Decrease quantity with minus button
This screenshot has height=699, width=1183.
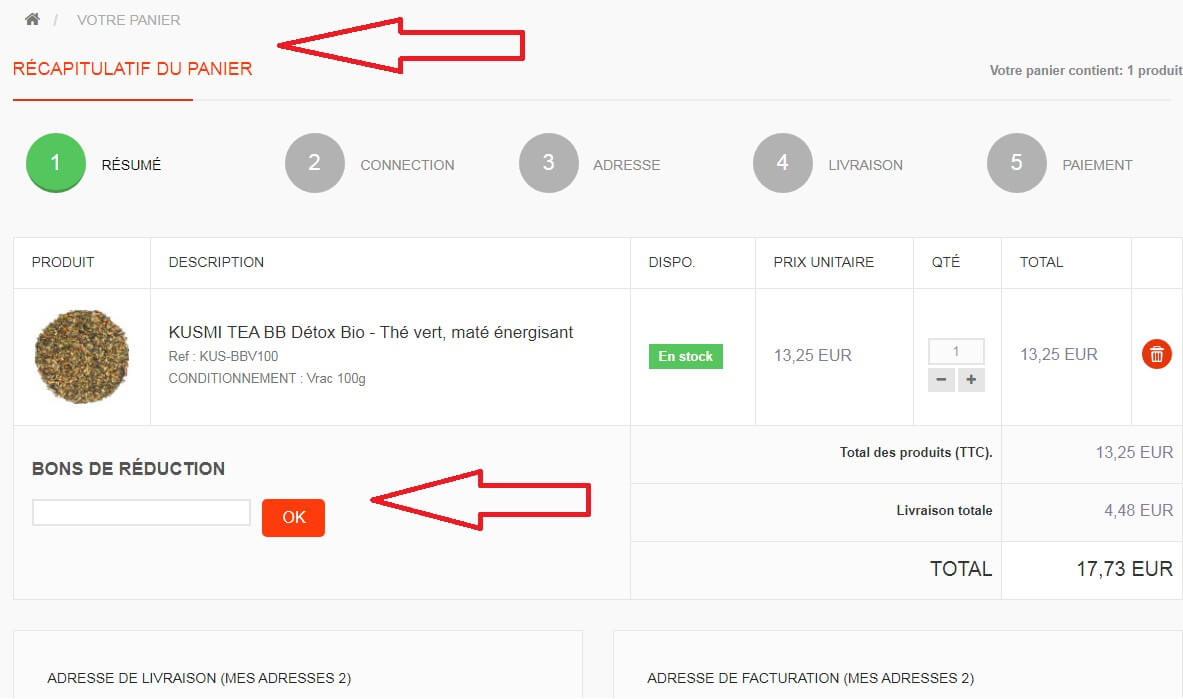click(x=941, y=380)
